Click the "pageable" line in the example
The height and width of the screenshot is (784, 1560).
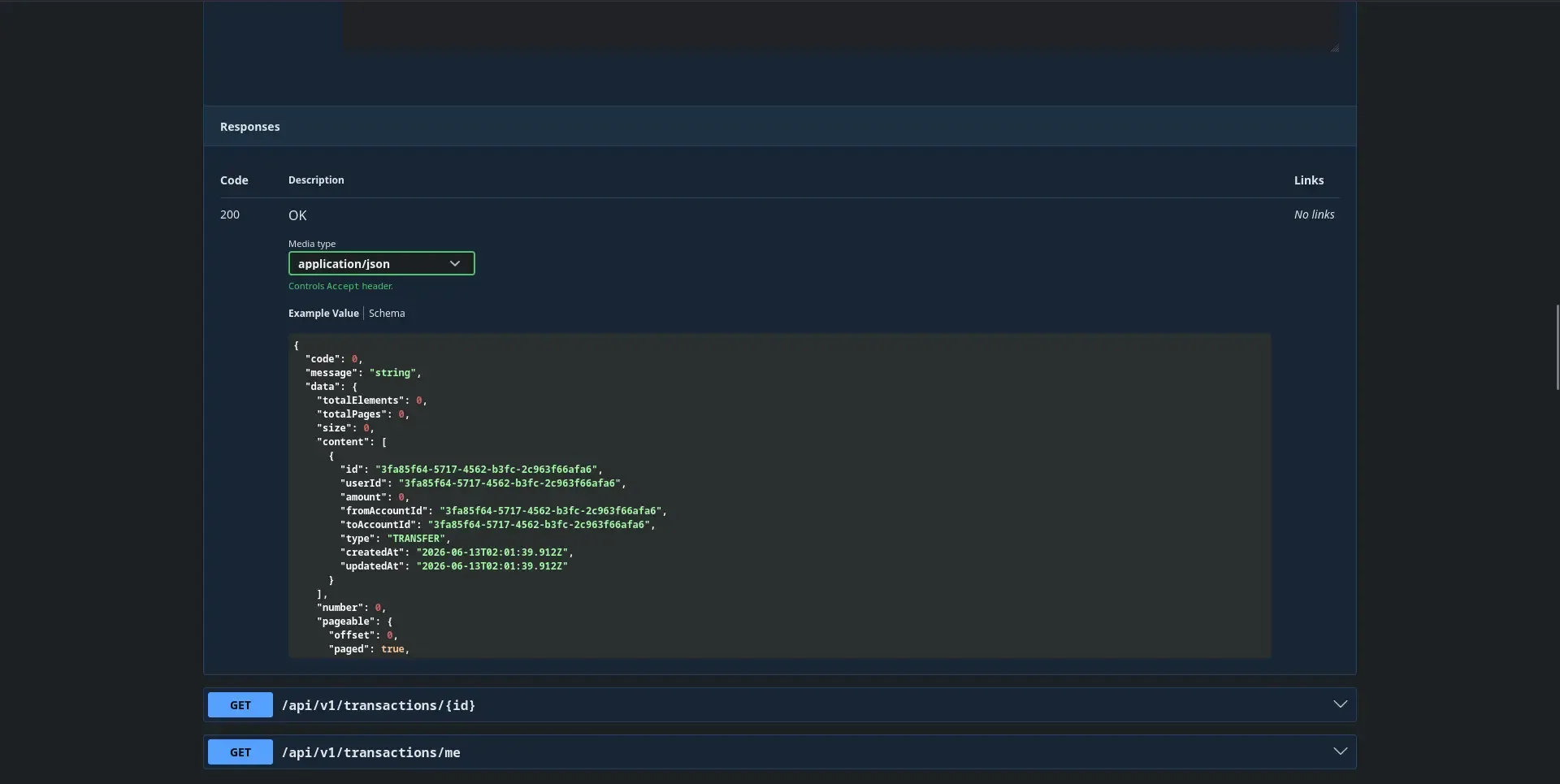(355, 622)
